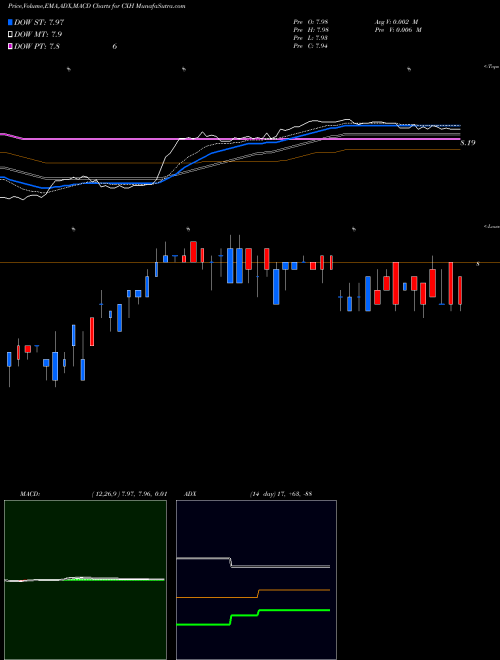
Task: Click the 'Pre O: 7.98' value
Action: [x=311, y=21]
